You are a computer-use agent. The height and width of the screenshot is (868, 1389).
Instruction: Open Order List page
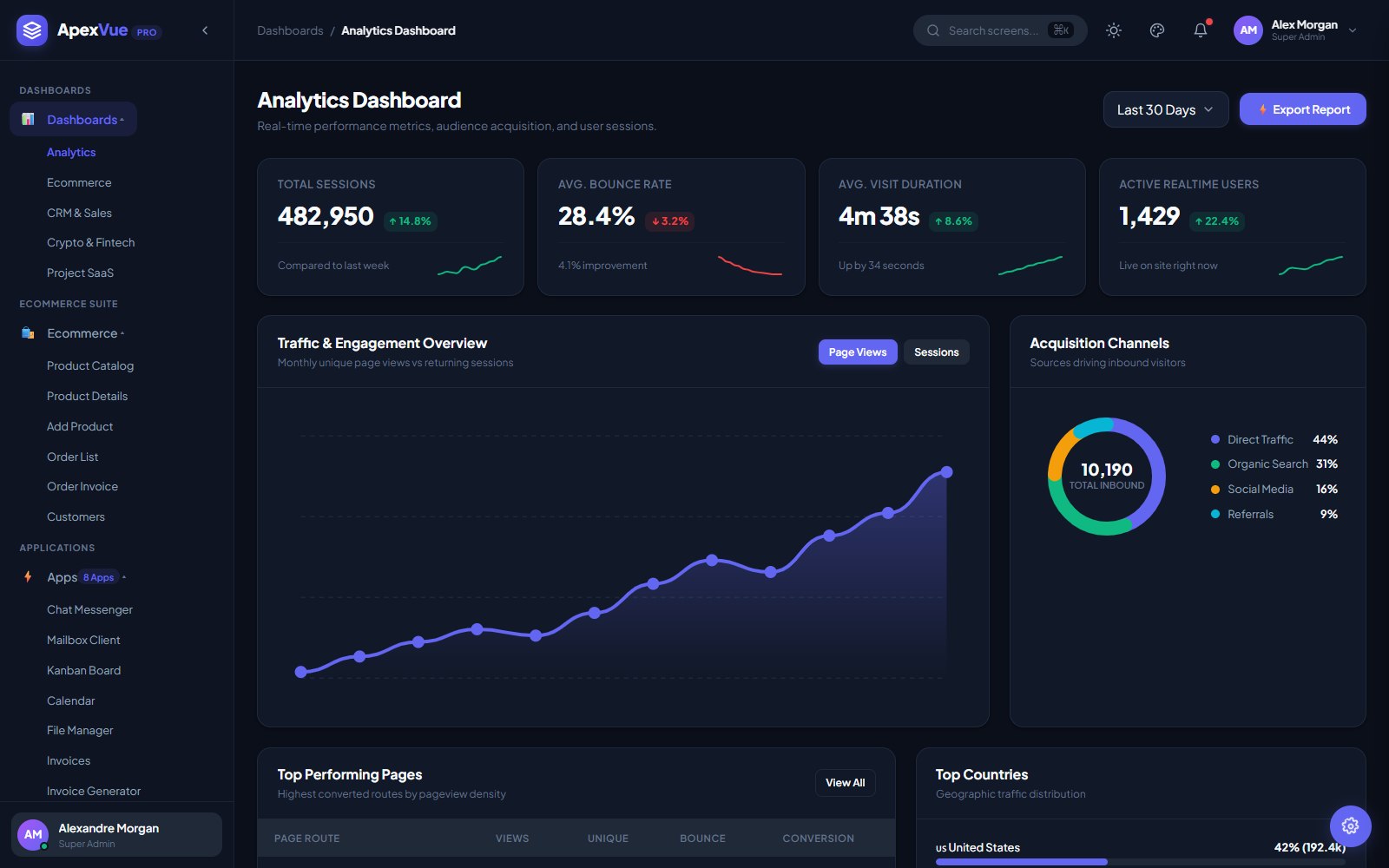pos(73,457)
